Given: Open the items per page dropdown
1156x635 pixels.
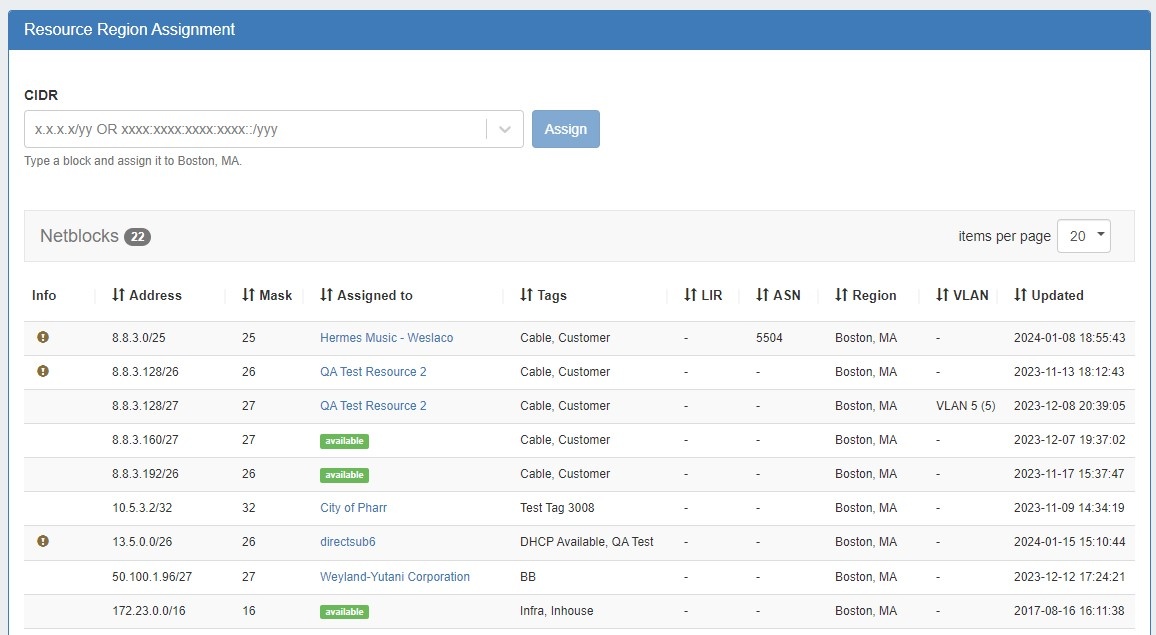Looking at the screenshot, I should coord(1083,236).
